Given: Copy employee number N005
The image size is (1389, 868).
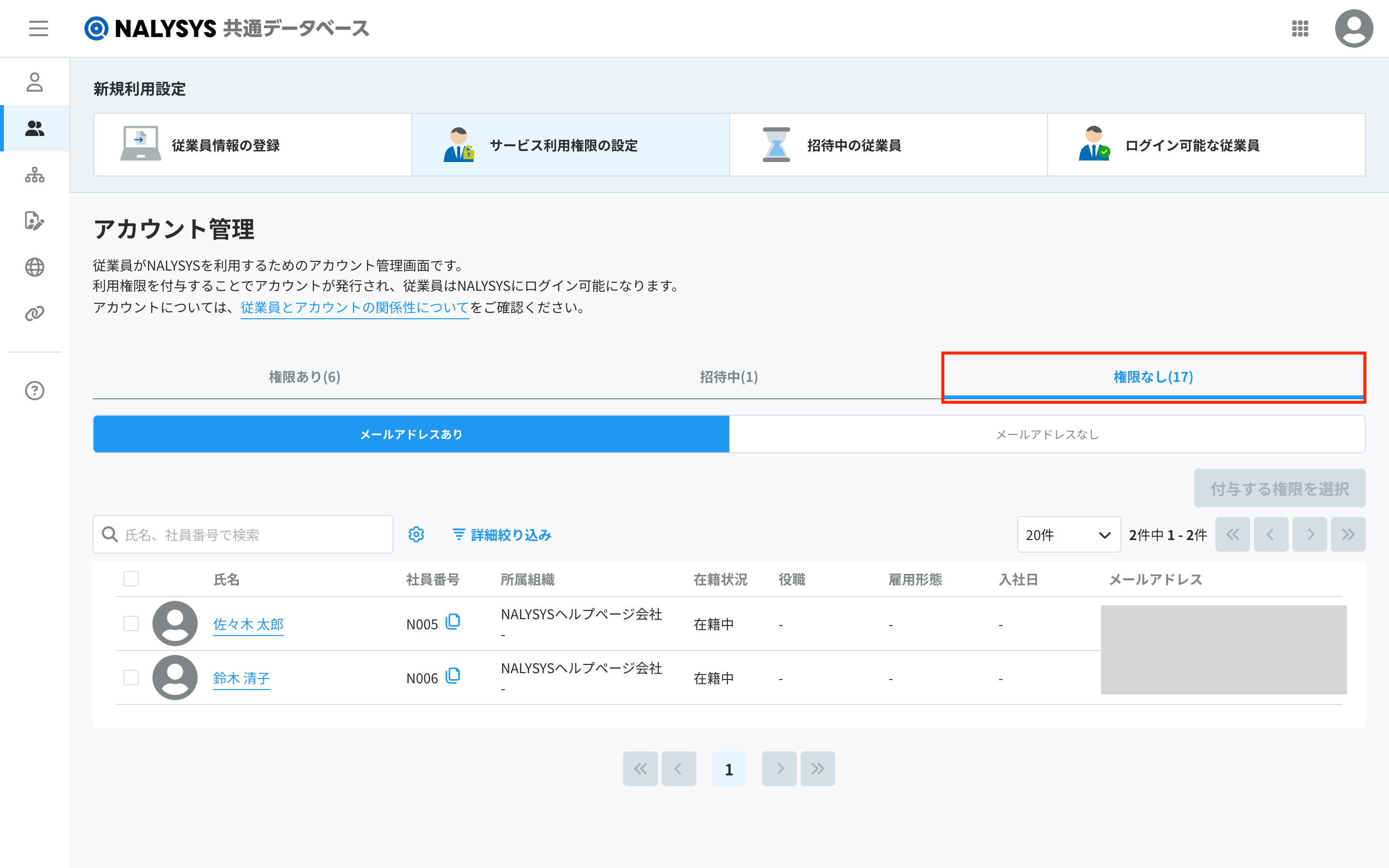Looking at the screenshot, I should pos(453,622).
